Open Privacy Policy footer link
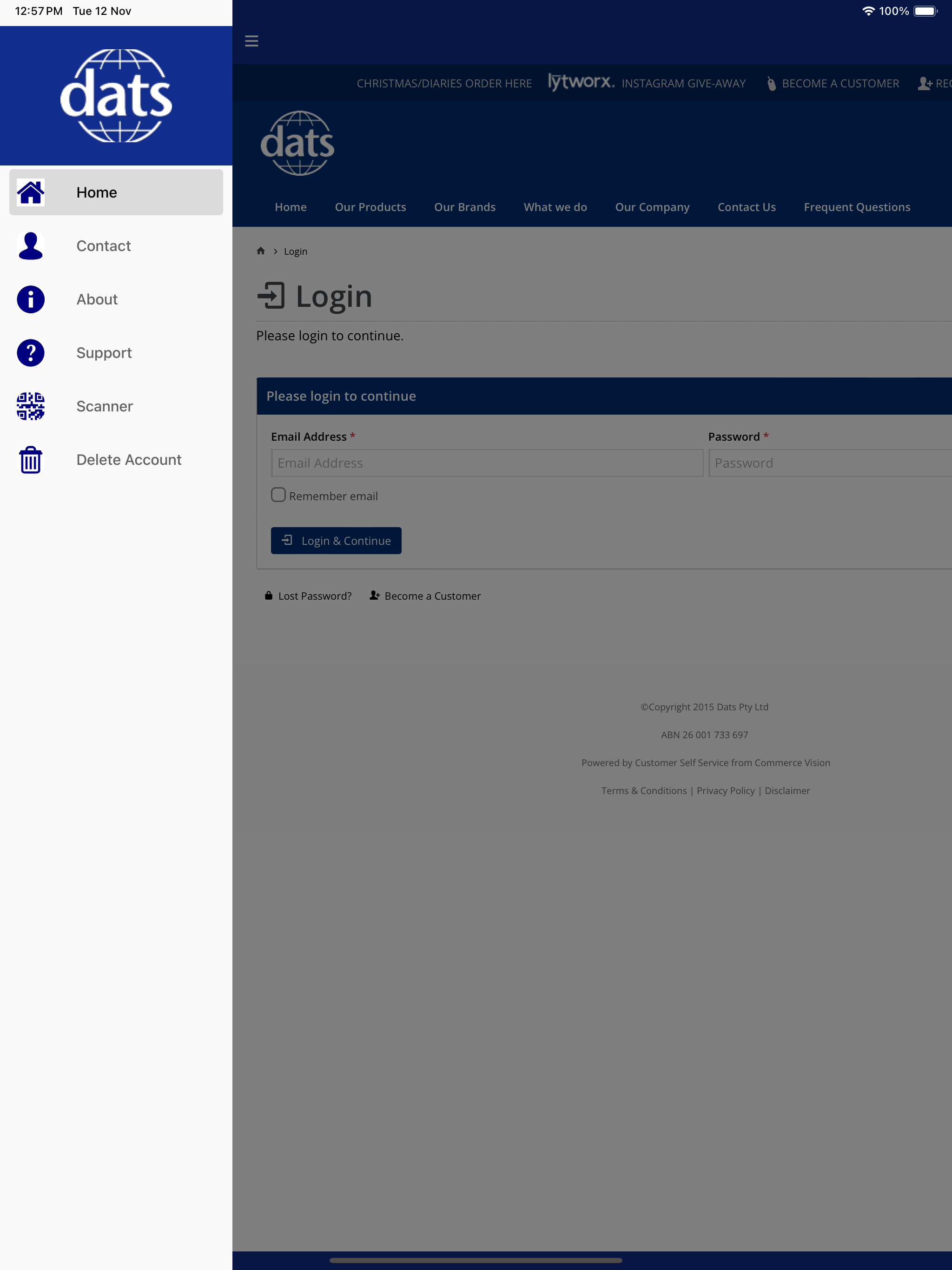Viewport: 952px width, 1270px height. click(x=725, y=791)
